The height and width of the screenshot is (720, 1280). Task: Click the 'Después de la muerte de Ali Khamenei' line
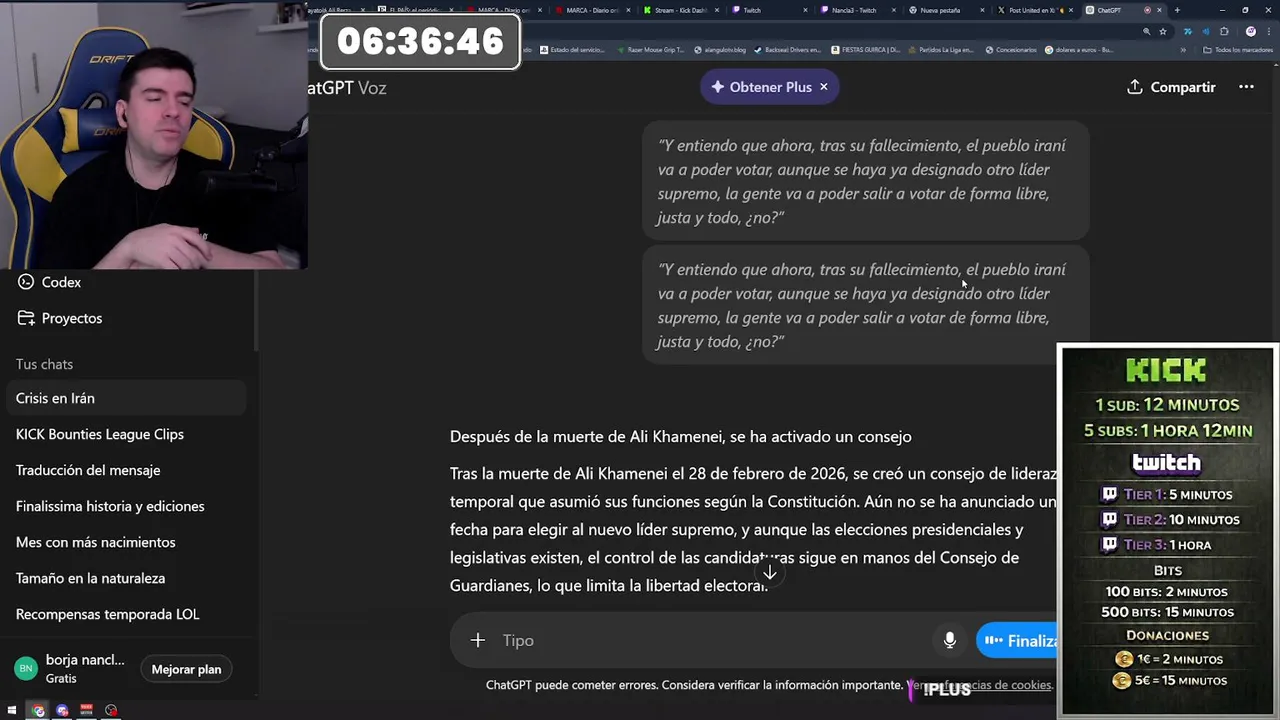tap(680, 436)
